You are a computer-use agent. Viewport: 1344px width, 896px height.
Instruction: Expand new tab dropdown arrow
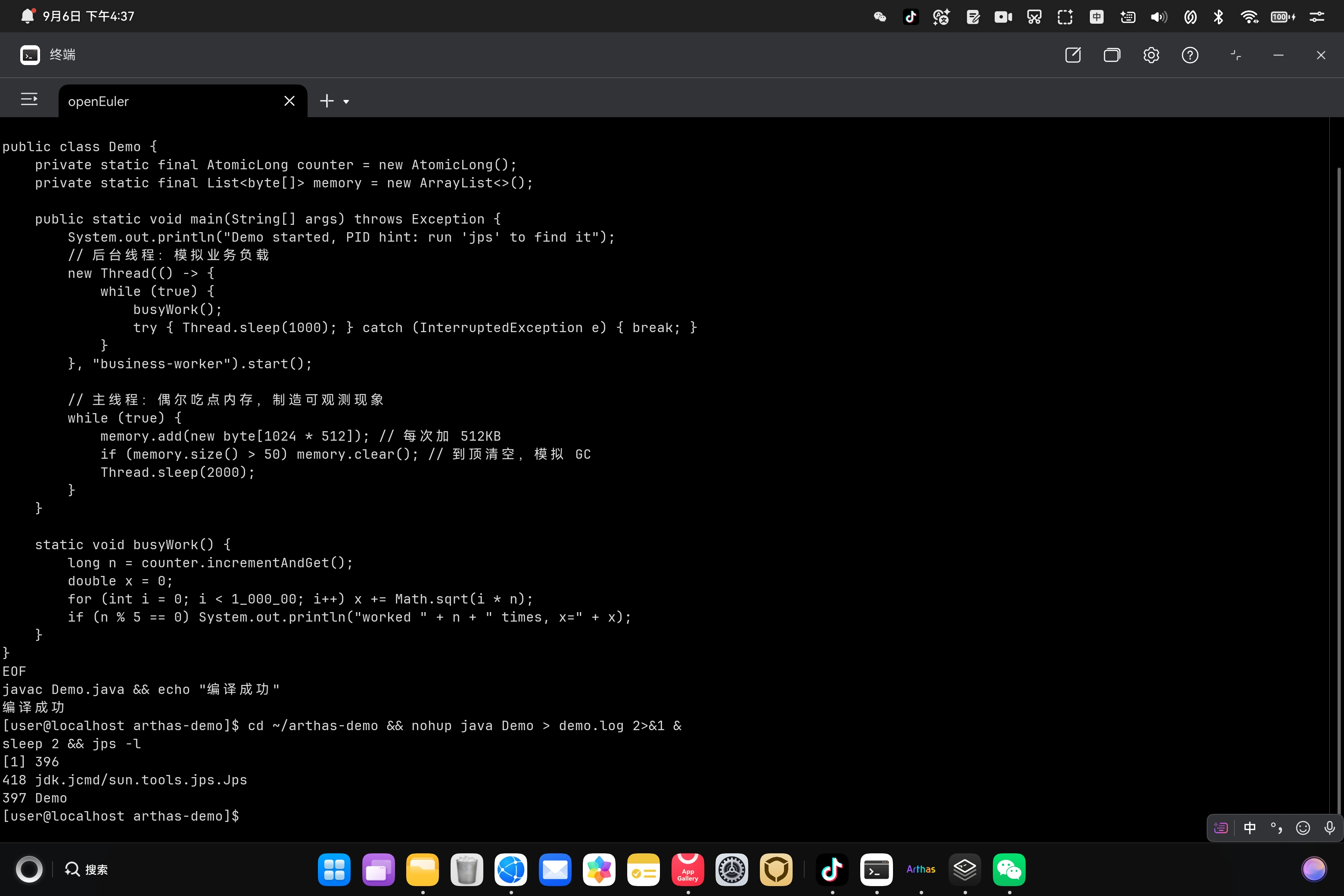tap(346, 102)
